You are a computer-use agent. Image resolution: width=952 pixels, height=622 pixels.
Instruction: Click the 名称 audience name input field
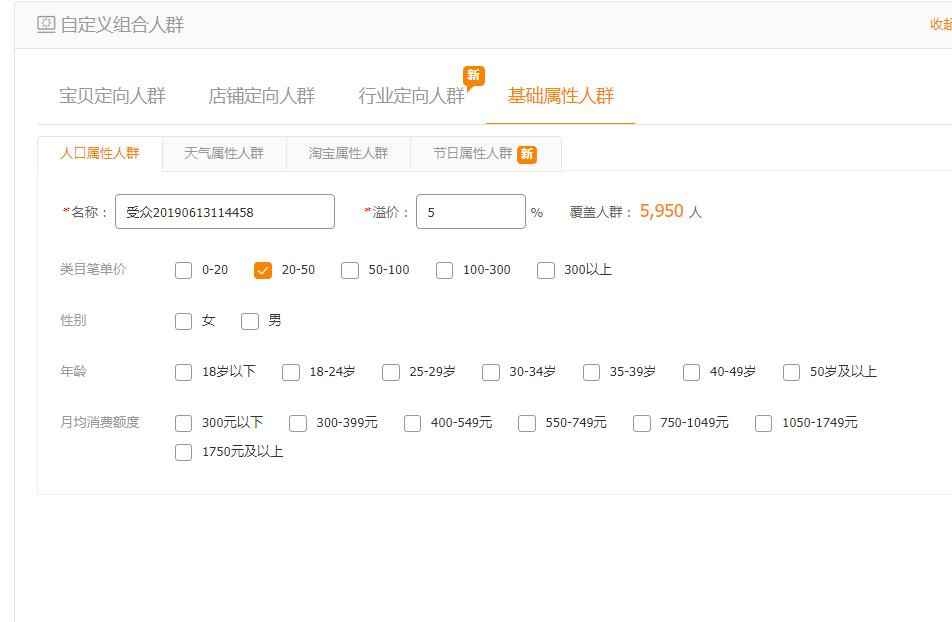tap(224, 211)
